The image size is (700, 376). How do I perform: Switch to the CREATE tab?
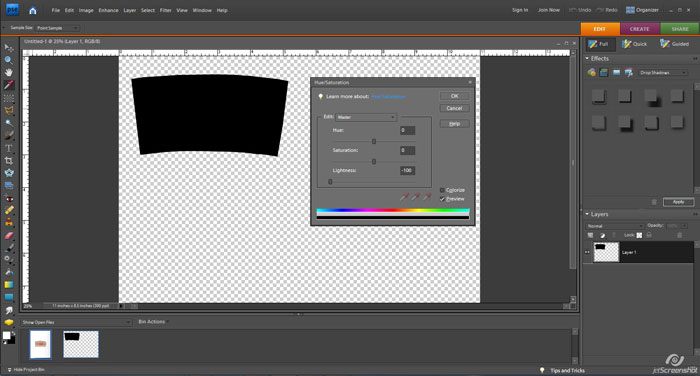pos(640,29)
